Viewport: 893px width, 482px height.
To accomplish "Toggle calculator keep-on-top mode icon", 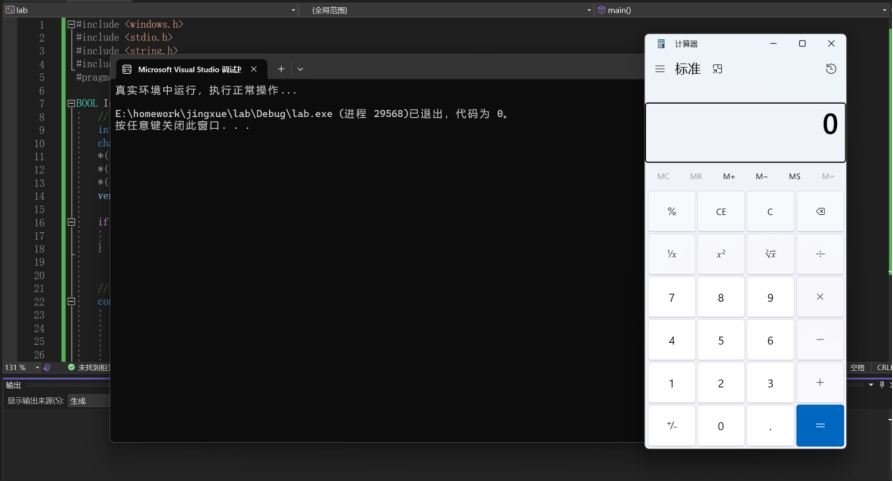I will pos(717,69).
